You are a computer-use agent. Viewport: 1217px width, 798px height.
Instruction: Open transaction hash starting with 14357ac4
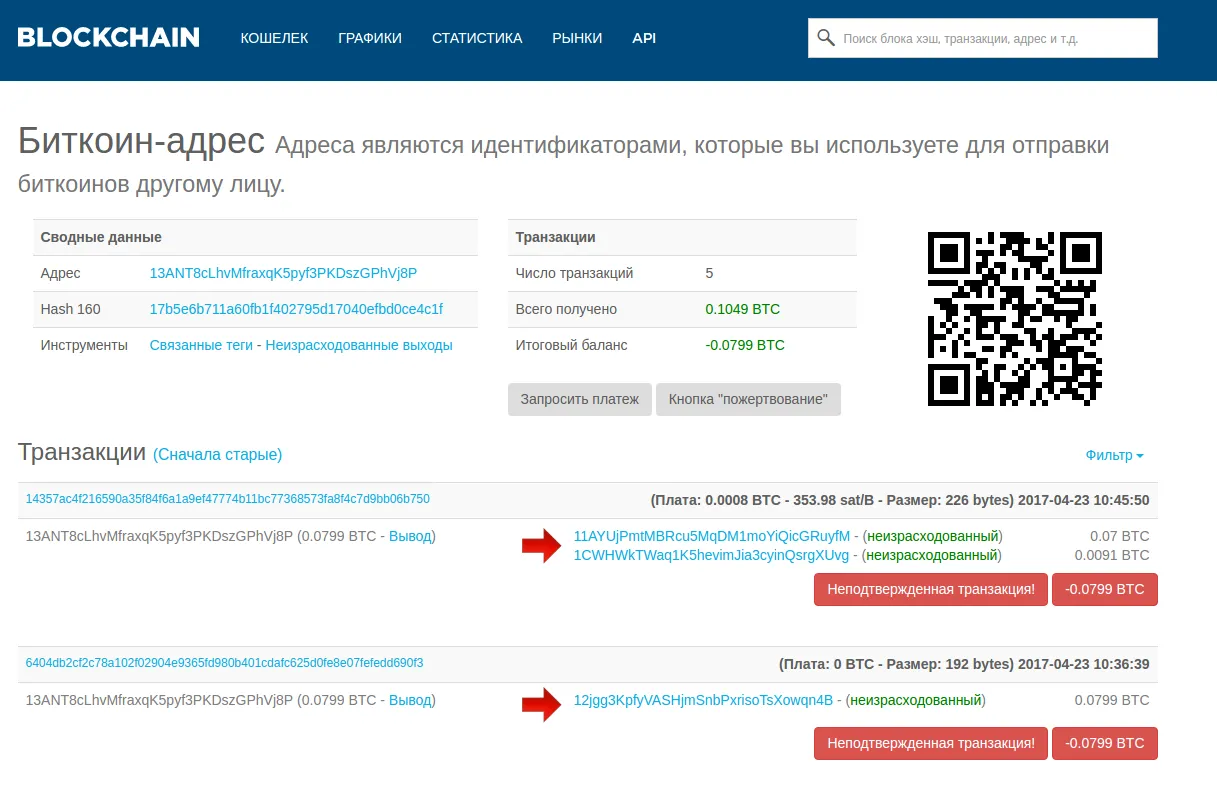point(227,498)
